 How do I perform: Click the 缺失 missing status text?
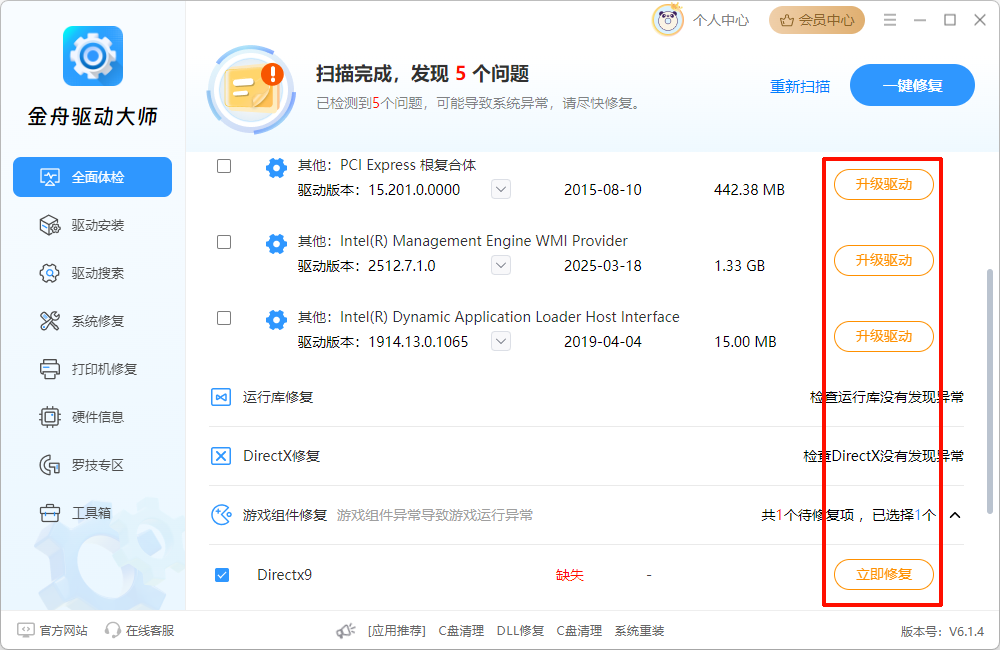(570, 575)
